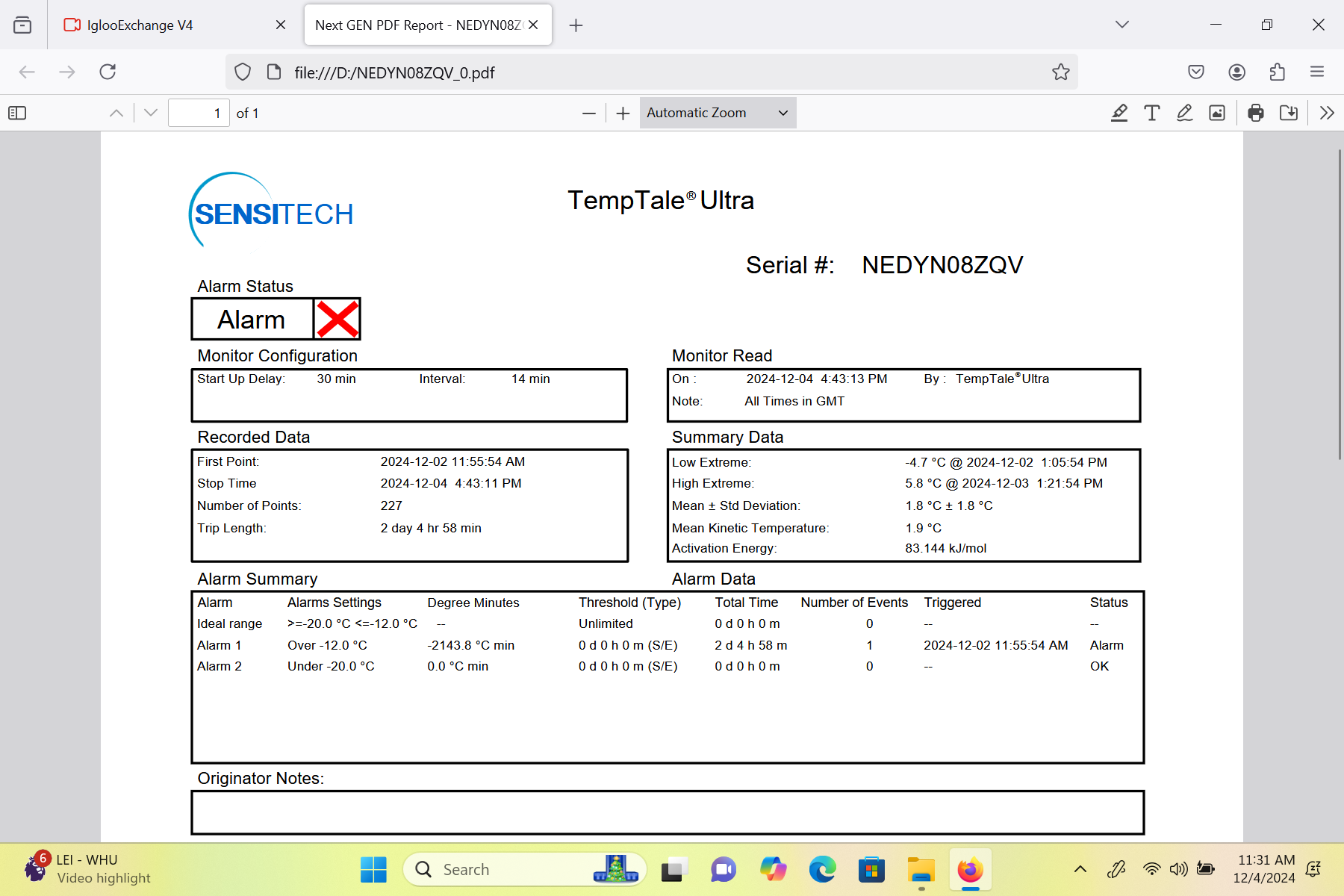Click the 'All Times in GMT' note
Screen dimensions: 1344x896
pos(794,401)
